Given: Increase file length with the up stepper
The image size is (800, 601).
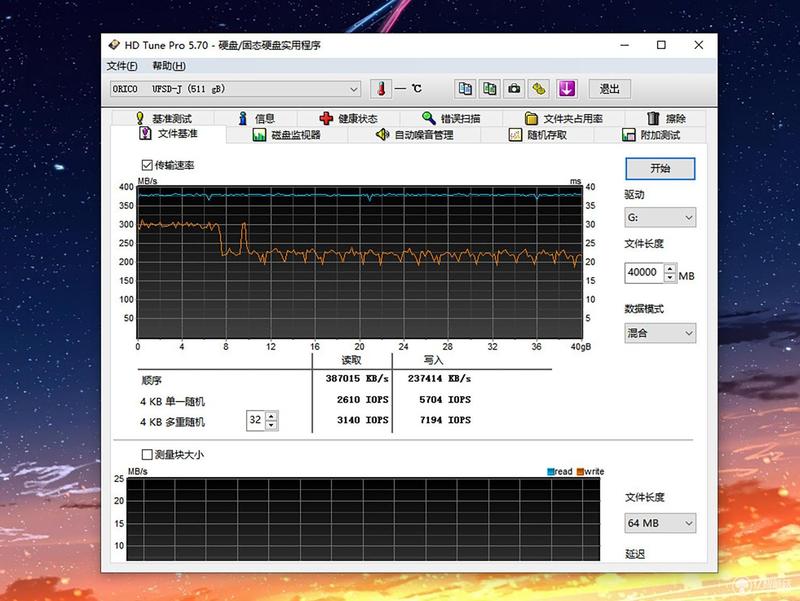Looking at the screenshot, I should click(670, 268).
